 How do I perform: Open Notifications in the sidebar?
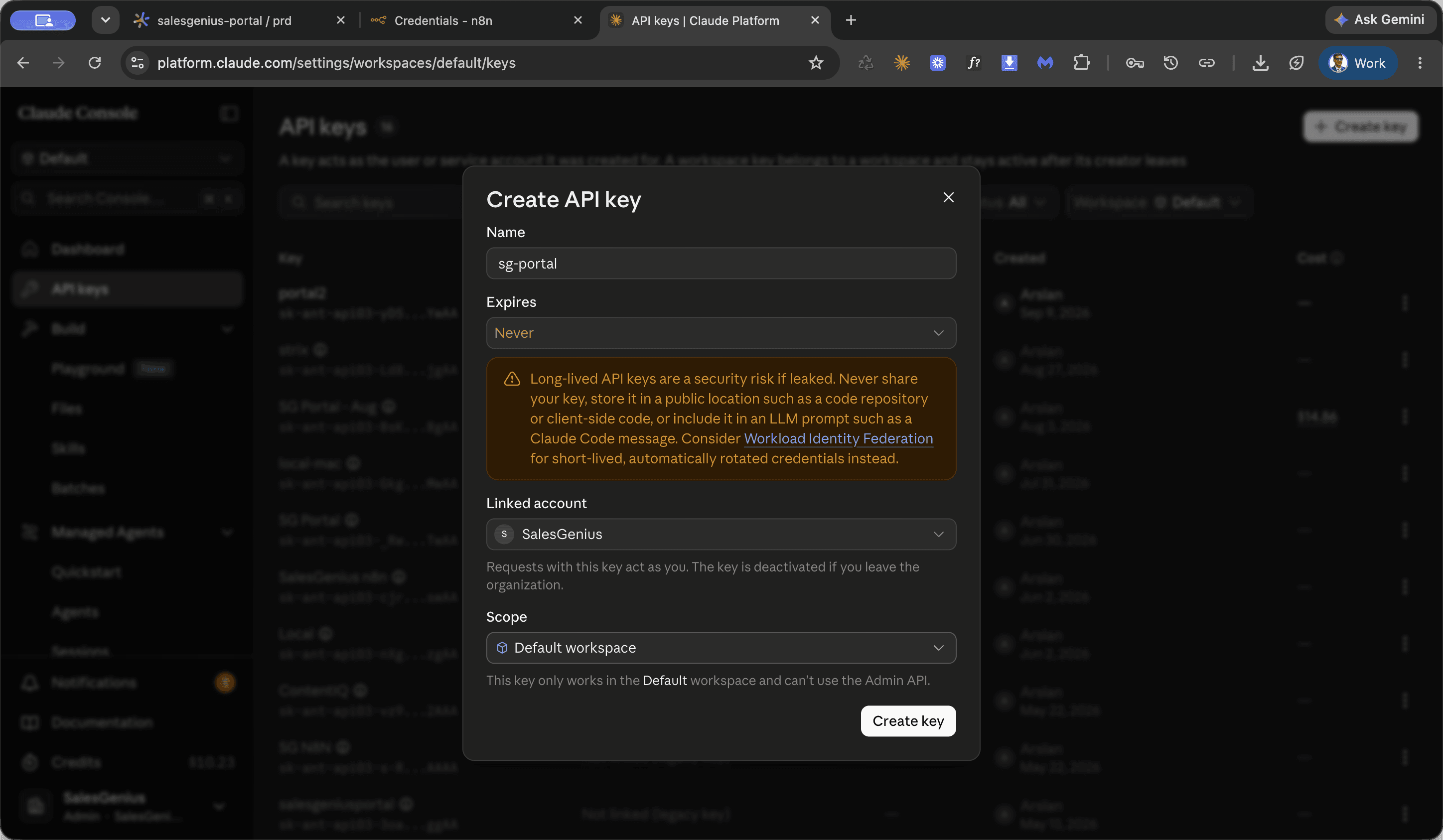coord(127,683)
